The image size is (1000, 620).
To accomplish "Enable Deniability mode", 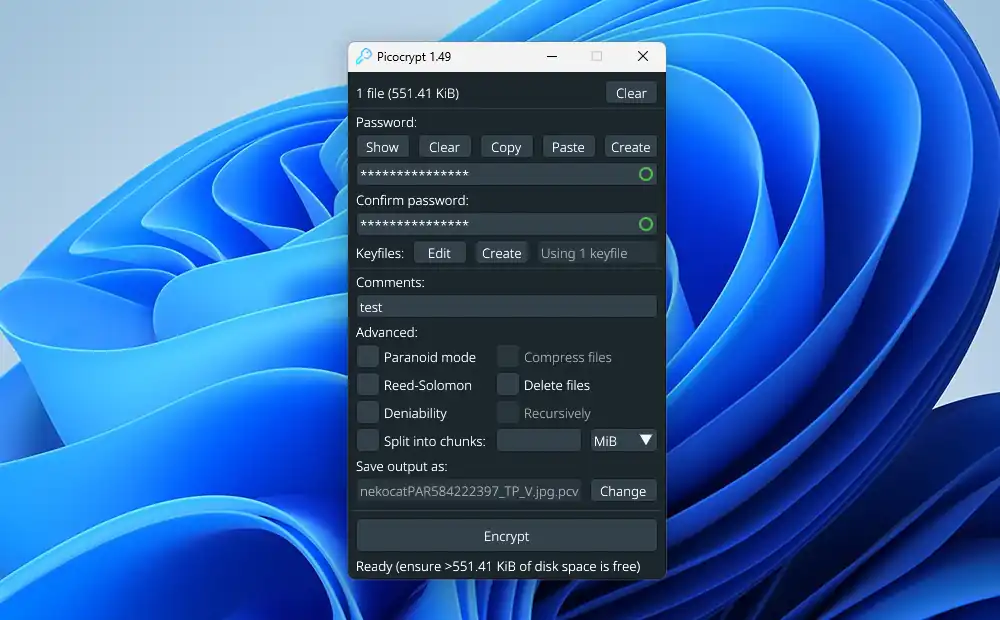I will (x=368, y=412).
